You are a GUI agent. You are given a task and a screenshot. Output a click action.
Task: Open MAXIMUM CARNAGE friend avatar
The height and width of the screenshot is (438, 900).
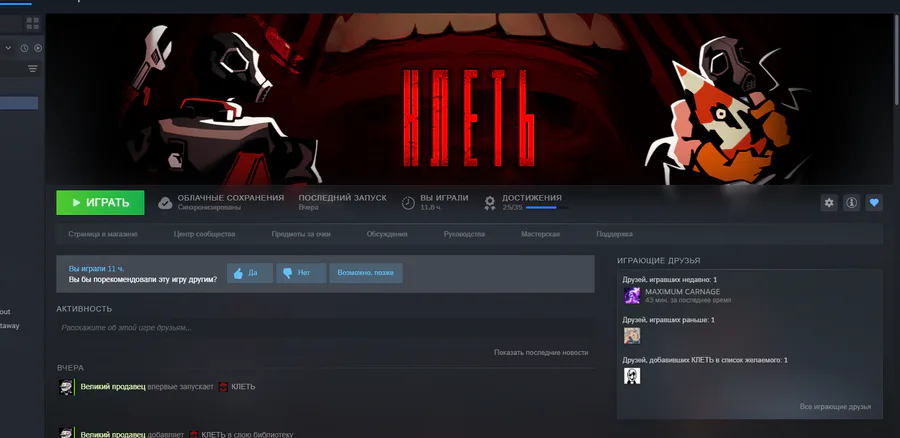632,296
